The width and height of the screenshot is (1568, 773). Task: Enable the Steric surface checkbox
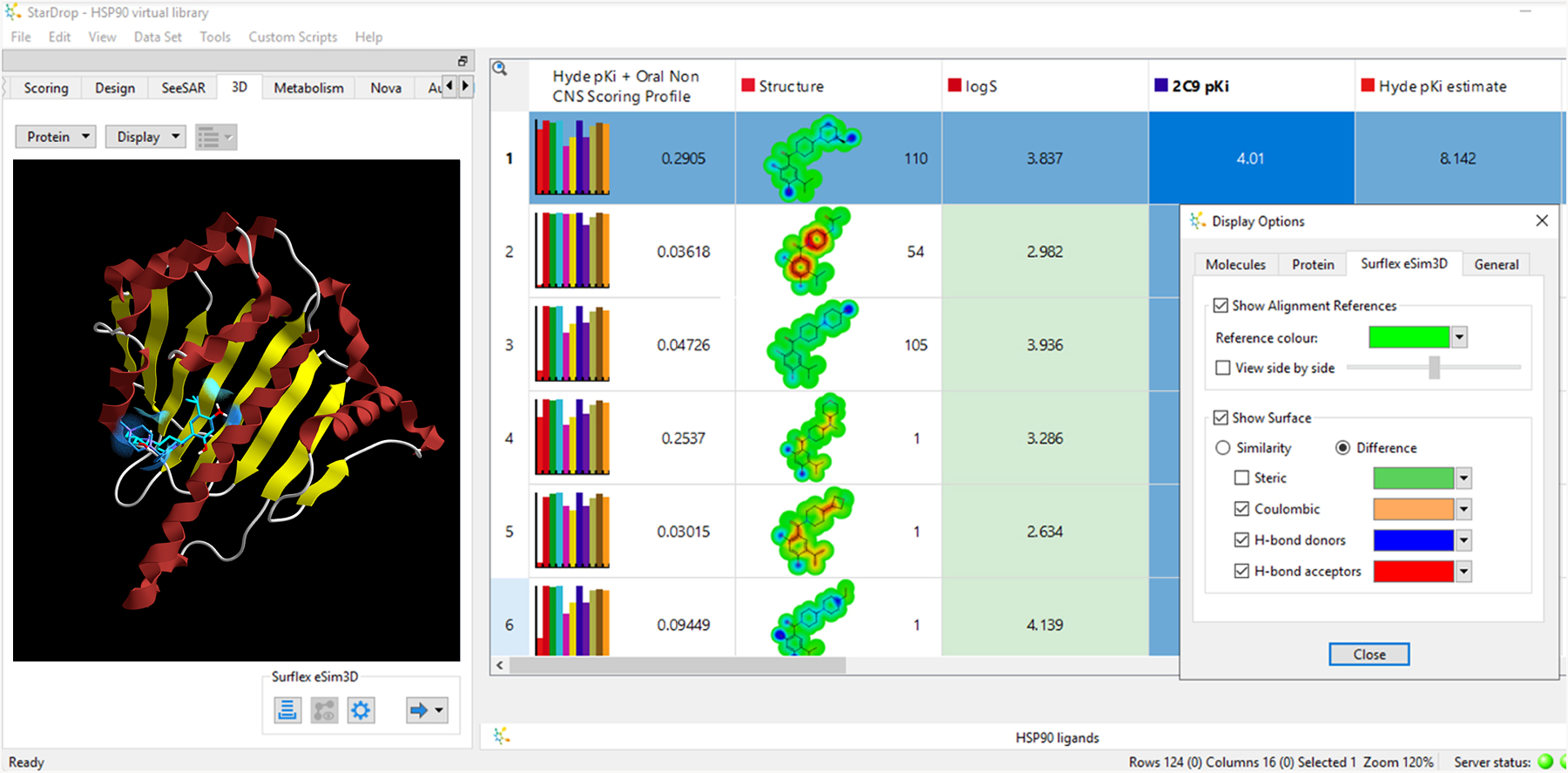(x=1242, y=478)
